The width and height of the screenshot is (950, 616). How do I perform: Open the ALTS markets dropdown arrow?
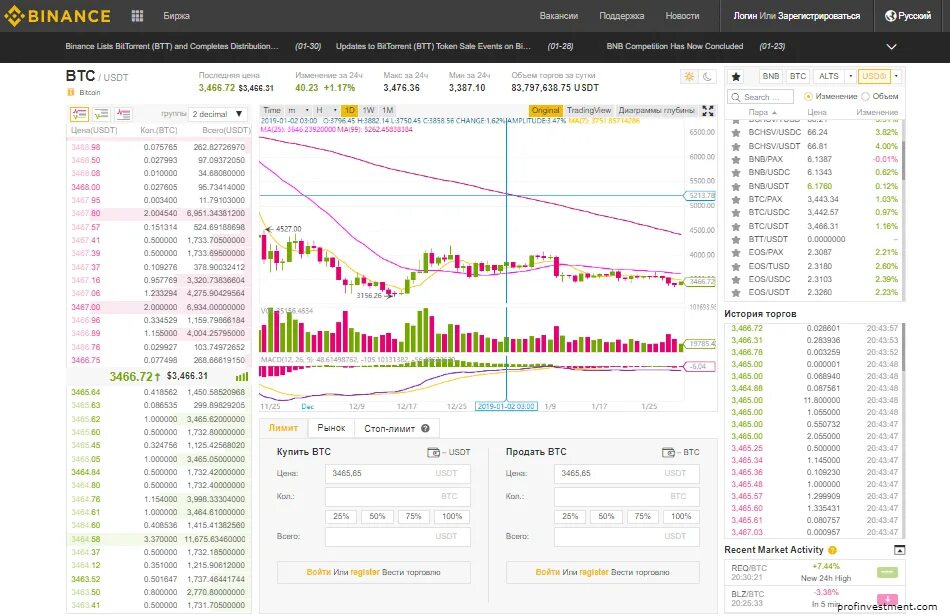(851, 76)
